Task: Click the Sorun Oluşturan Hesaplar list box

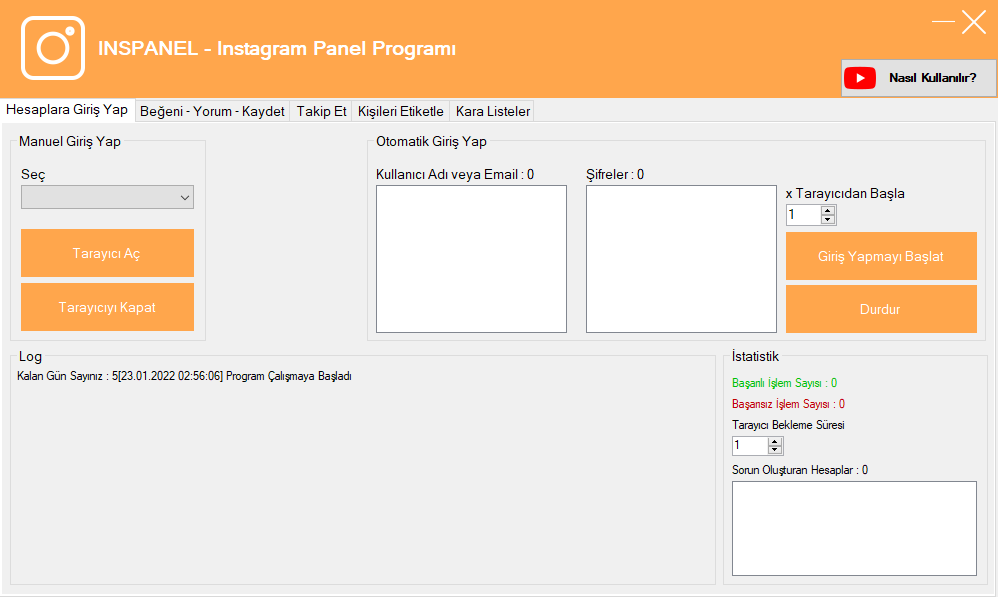Action: point(854,528)
